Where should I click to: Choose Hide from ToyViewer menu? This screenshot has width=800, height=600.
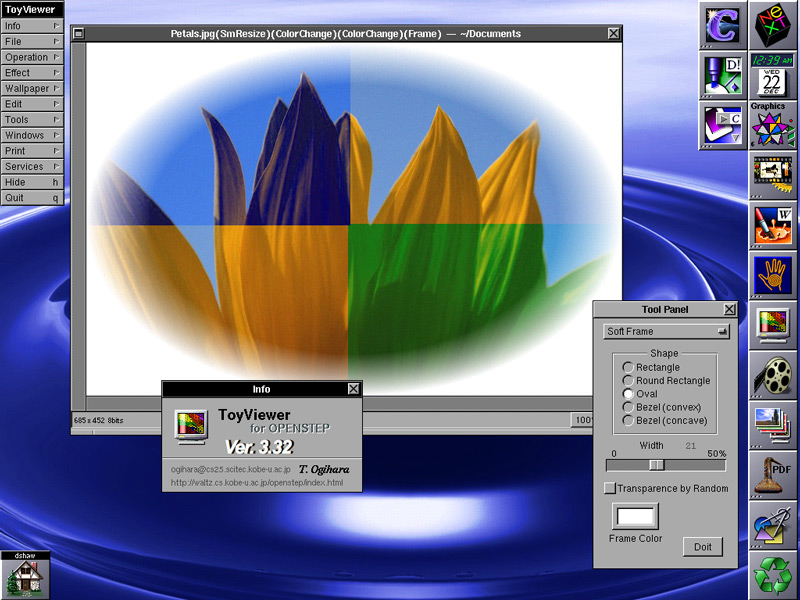32,182
